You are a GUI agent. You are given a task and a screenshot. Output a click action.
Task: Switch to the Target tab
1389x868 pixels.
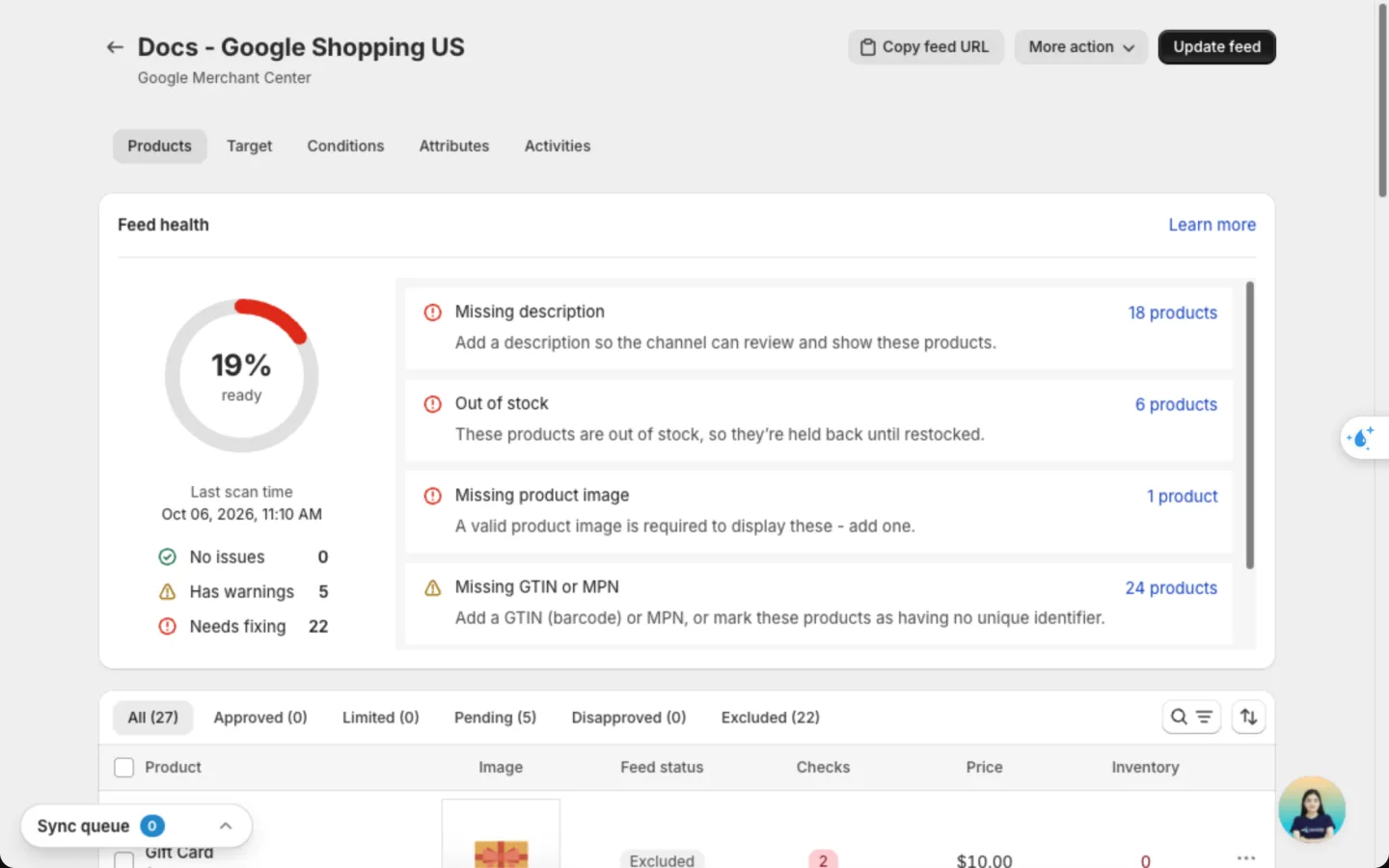point(250,147)
